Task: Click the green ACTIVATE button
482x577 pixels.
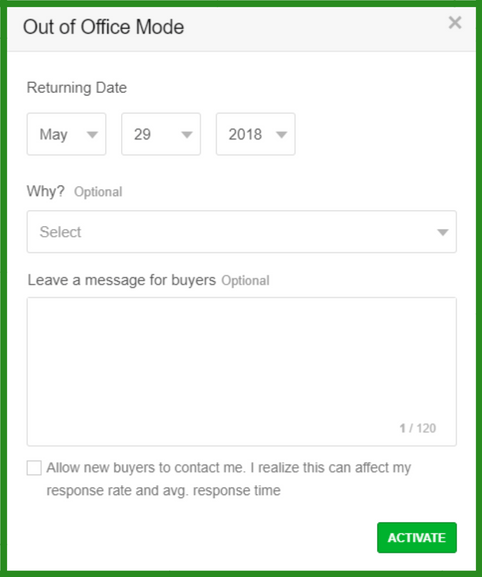Action: (417, 538)
